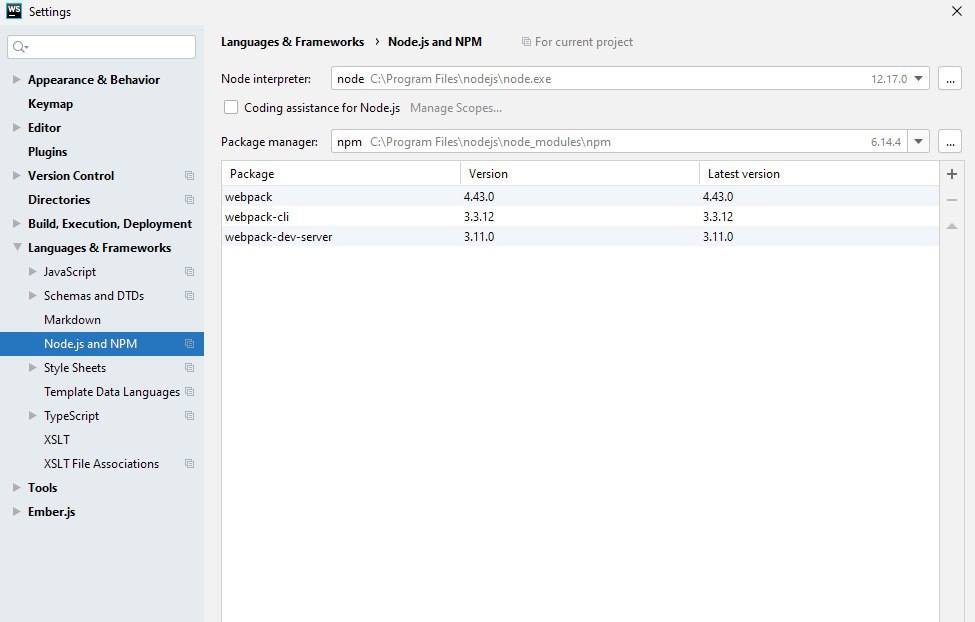
Task: Open Template Data Languages settings
Action: [x=112, y=392]
